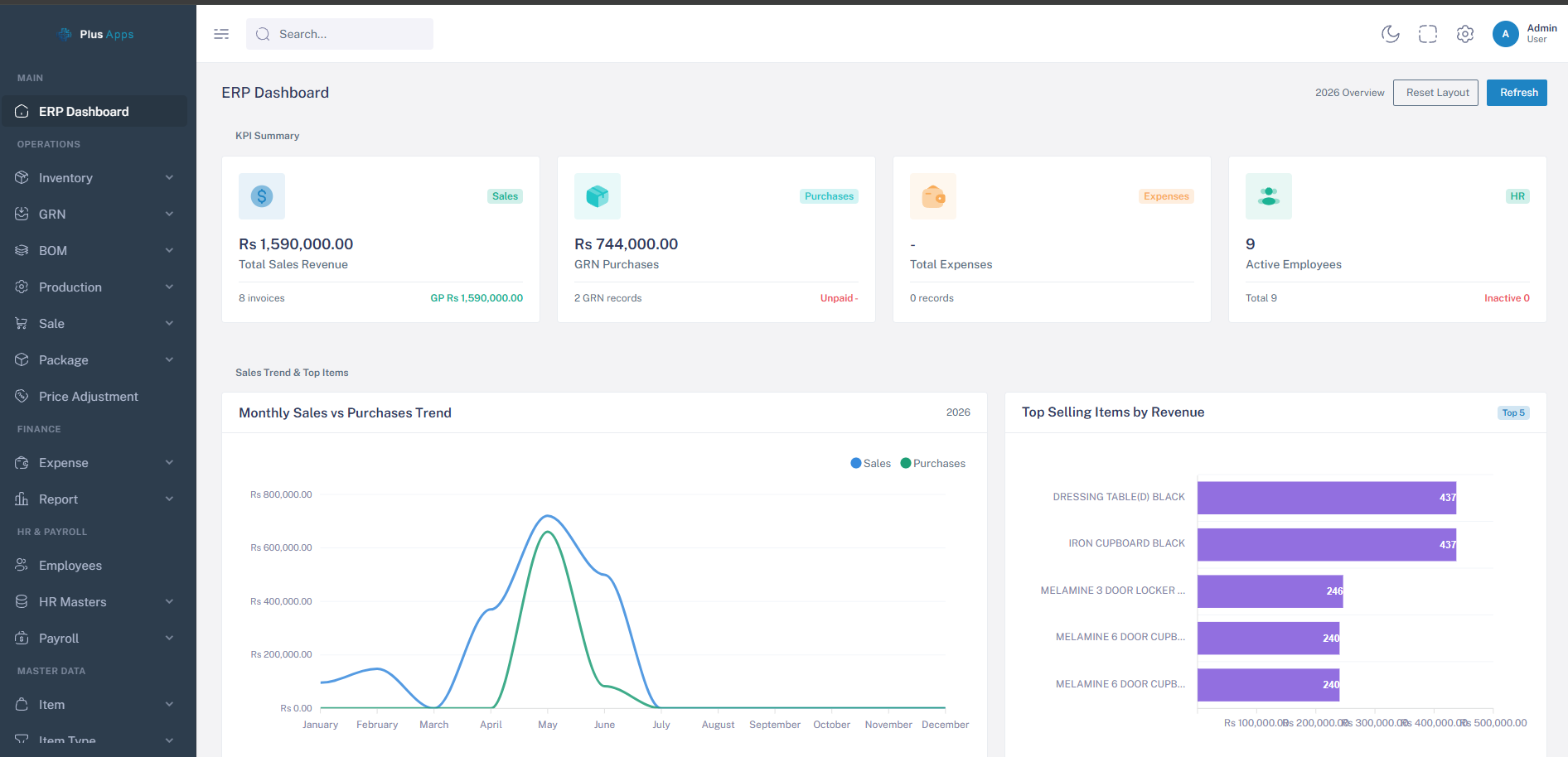This screenshot has width=1568, height=757.
Task: Click the Unpaid label on purchases card
Action: coord(839,298)
